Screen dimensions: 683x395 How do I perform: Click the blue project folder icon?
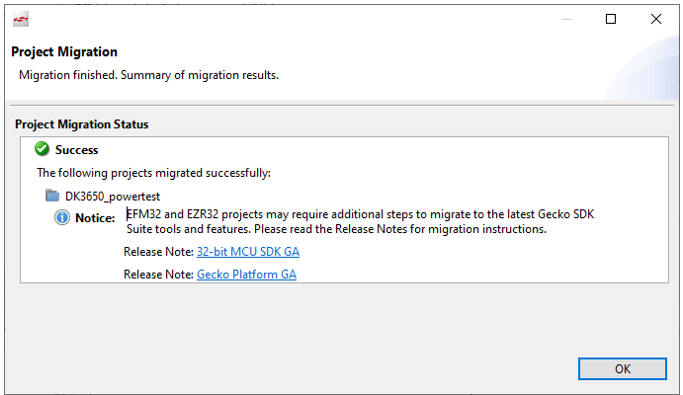(x=52, y=196)
